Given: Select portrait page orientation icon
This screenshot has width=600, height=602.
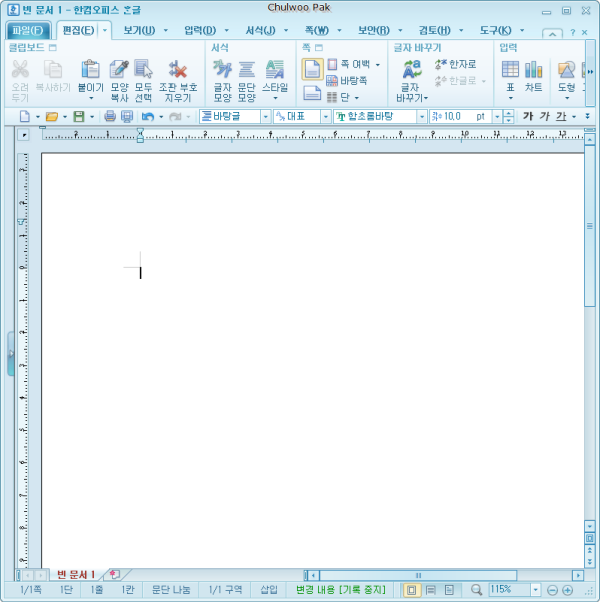Looking at the screenshot, I should (x=312, y=69).
